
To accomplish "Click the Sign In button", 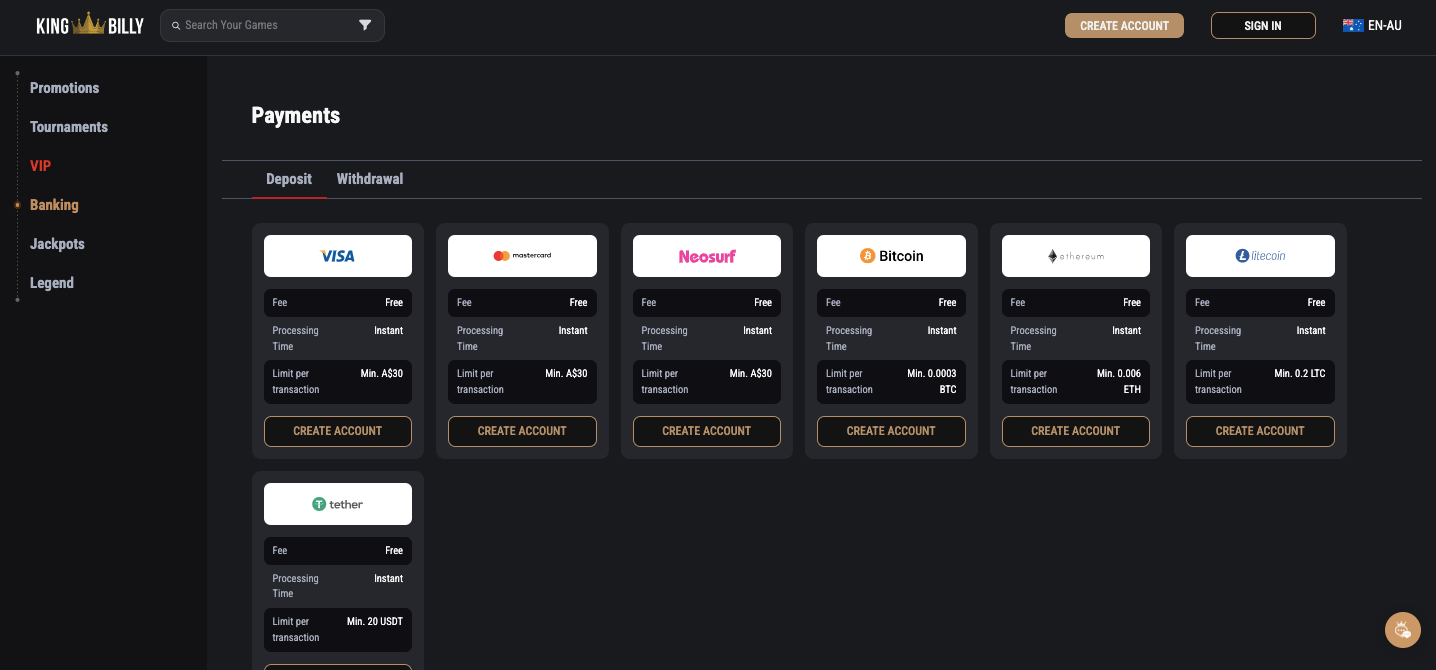I will point(1263,25).
